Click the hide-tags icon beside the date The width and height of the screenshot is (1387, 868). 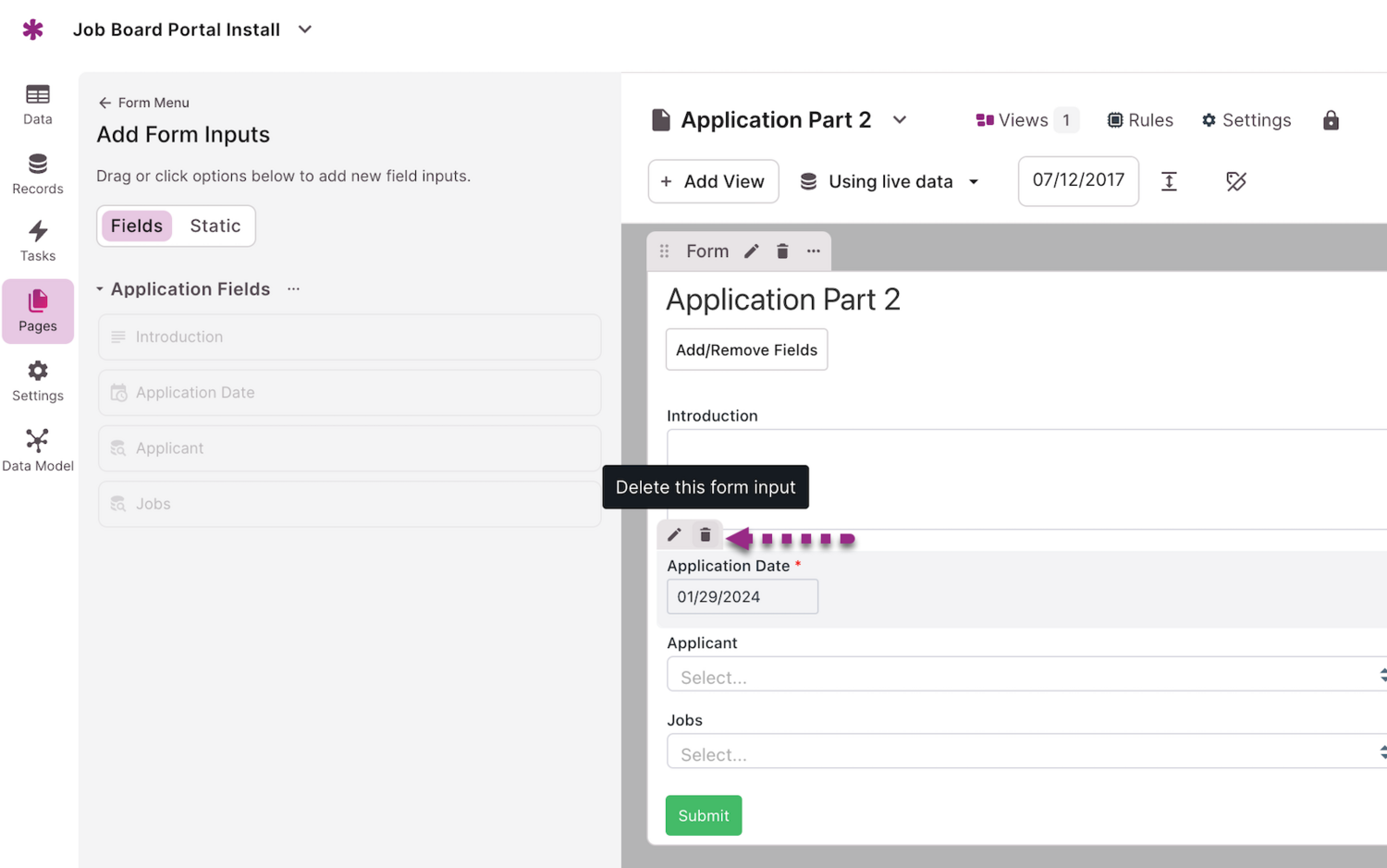[x=1235, y=181]
